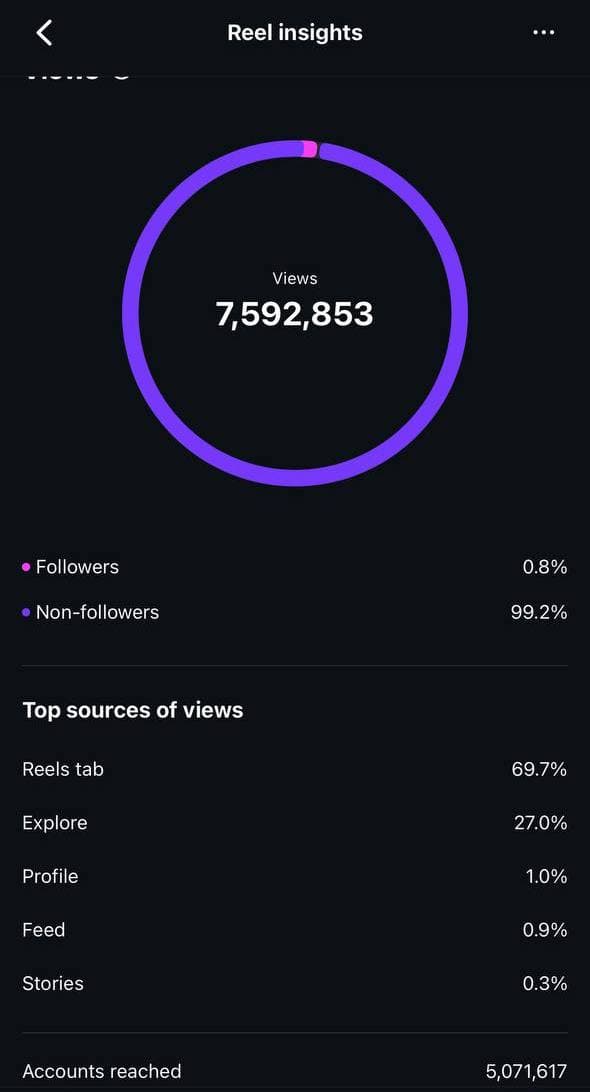Tap the back arrow to exit insights

44,32
